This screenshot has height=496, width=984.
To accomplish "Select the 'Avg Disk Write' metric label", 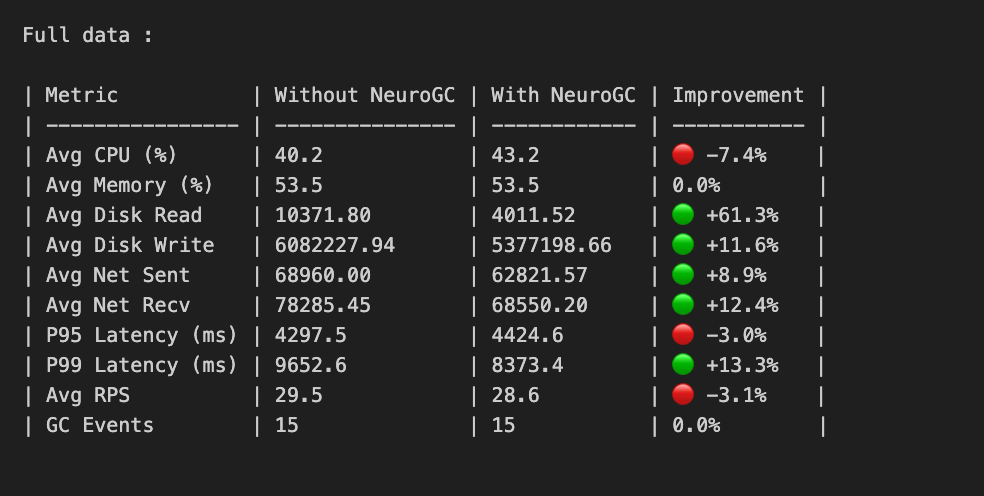I will [x=130, y=245].
